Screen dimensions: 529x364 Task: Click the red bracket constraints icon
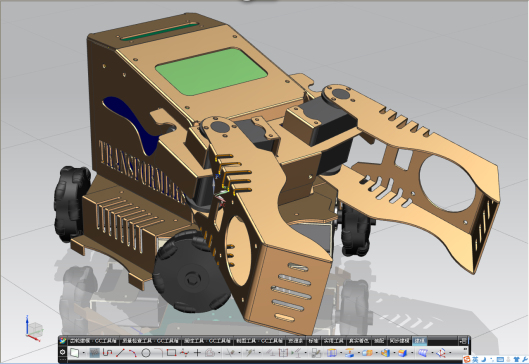(283, 353)
